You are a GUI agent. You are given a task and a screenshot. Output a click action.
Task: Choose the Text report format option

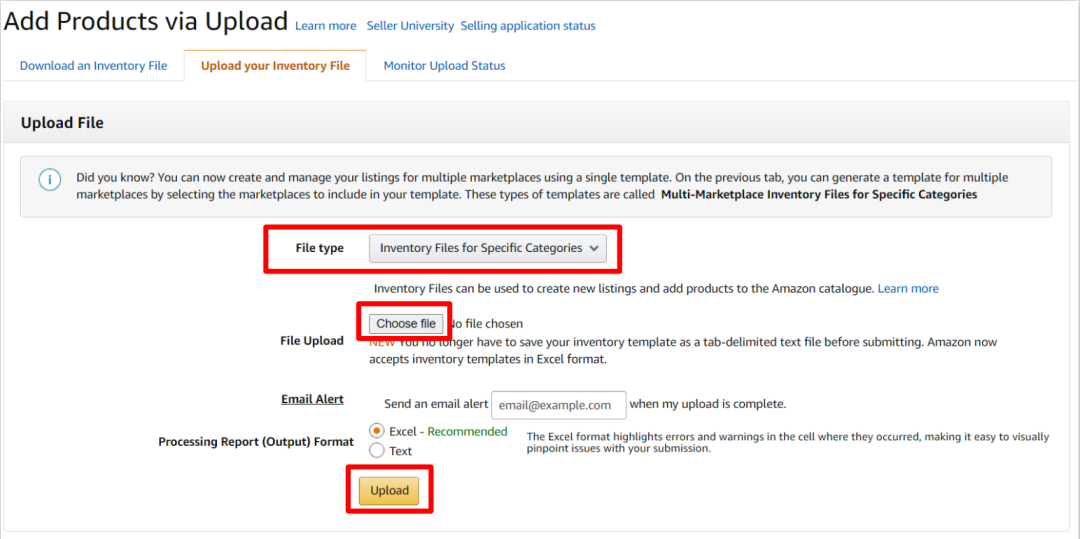pos(377,451)
